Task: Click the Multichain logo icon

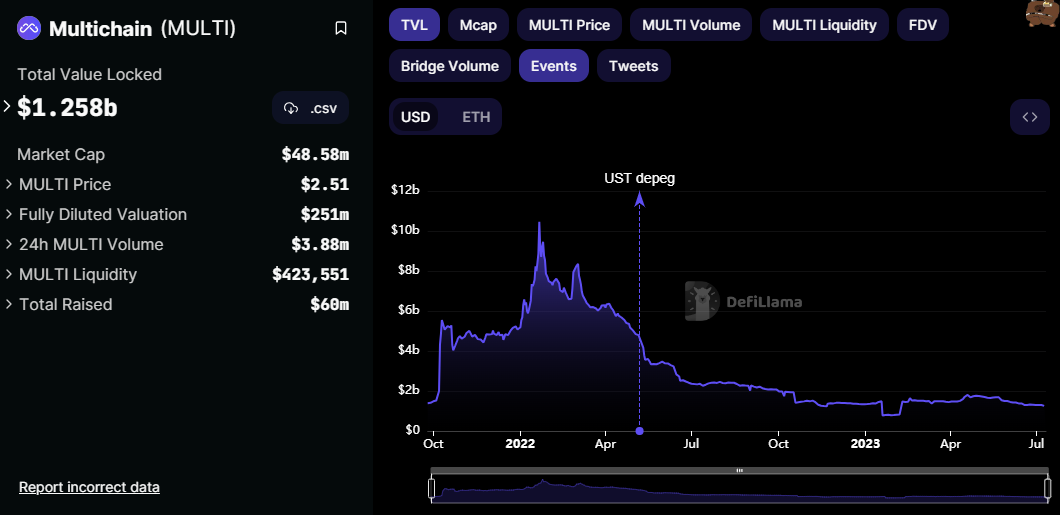Action: (x=28, y=28)
